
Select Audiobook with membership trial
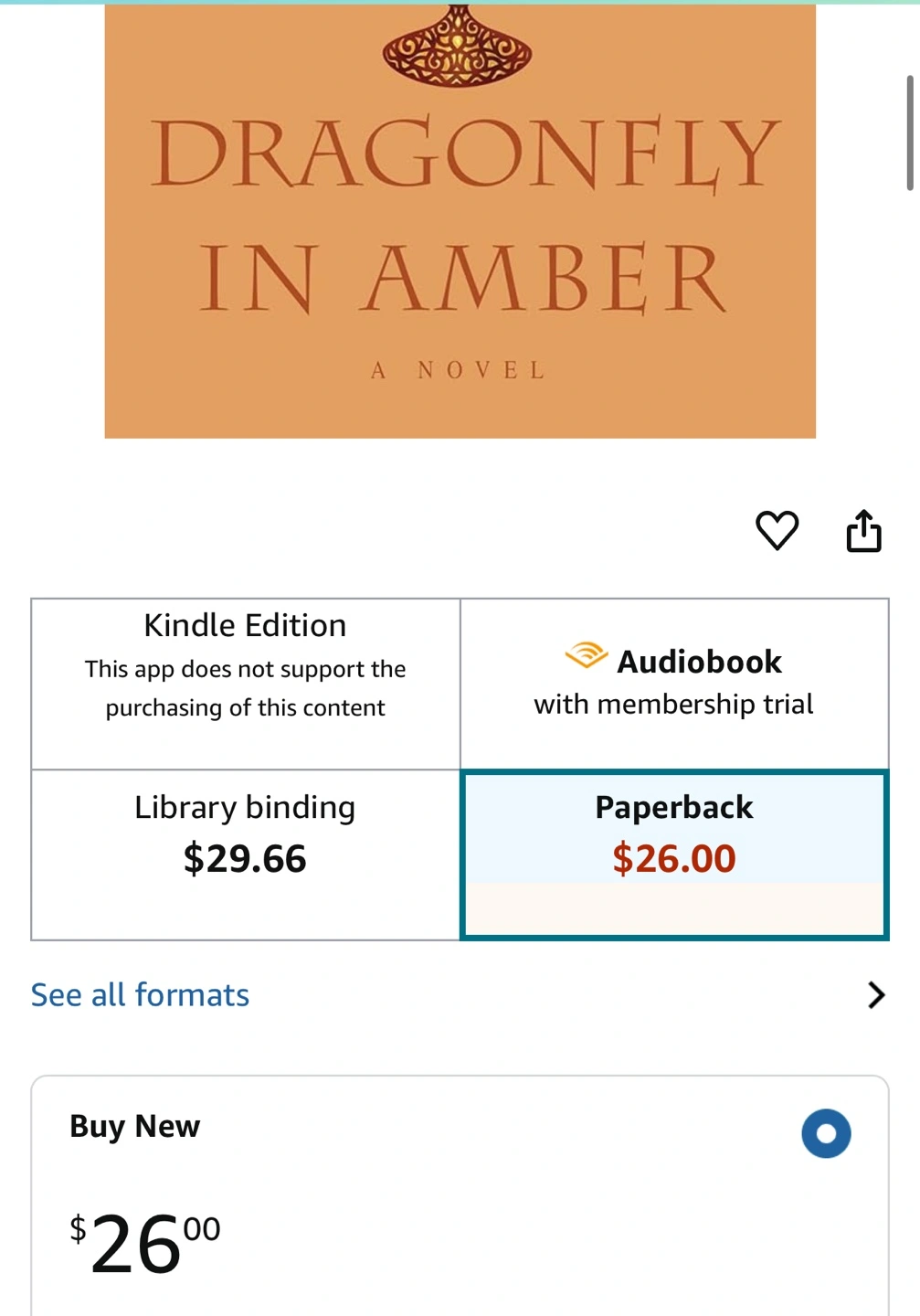coord(674,684)
